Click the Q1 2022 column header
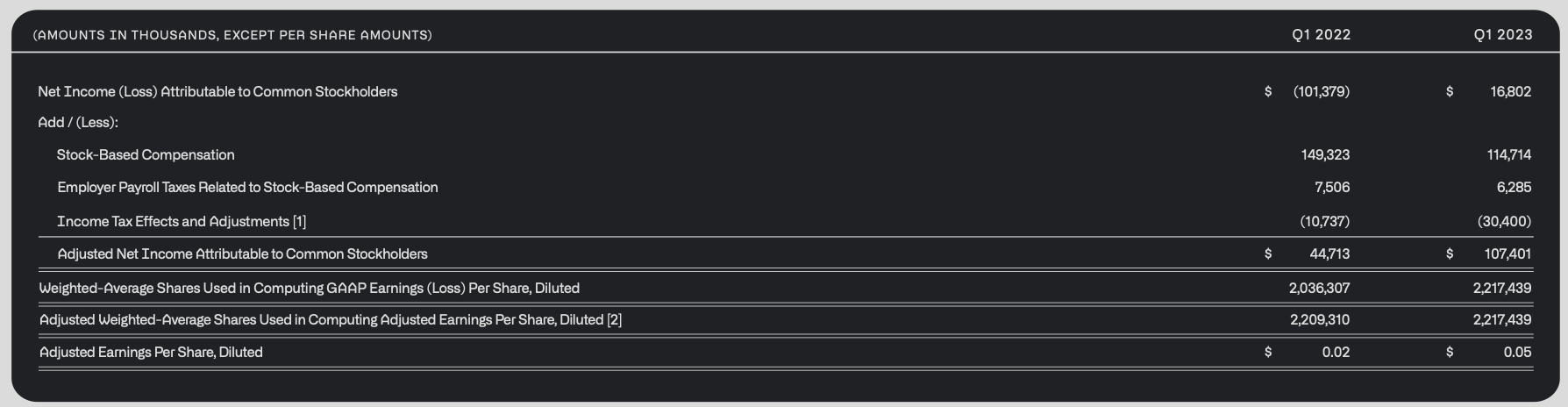Screen dimensions: 1568x407 (x=1321, y=35)
